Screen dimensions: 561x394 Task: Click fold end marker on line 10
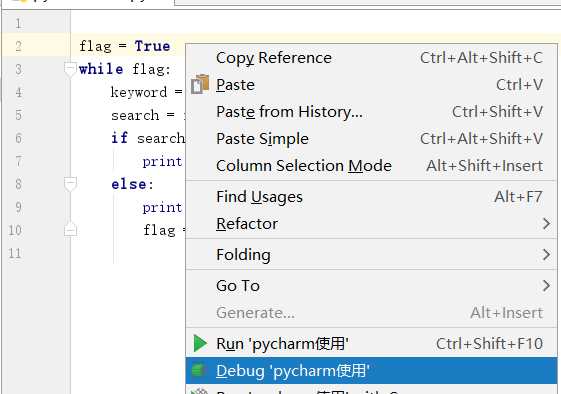pyautogui.click(x=70, y=230)
